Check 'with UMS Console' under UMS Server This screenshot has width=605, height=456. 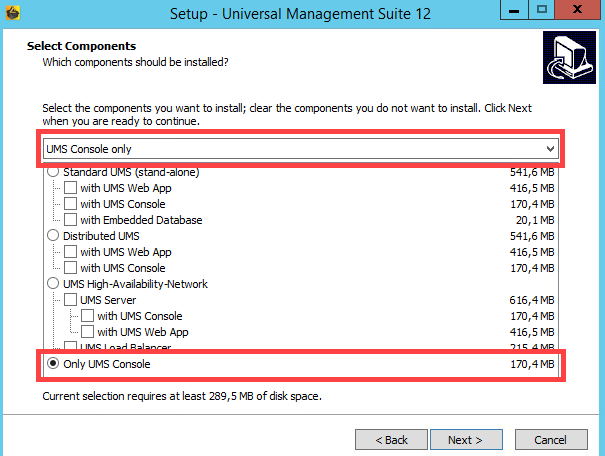[87, 316]
